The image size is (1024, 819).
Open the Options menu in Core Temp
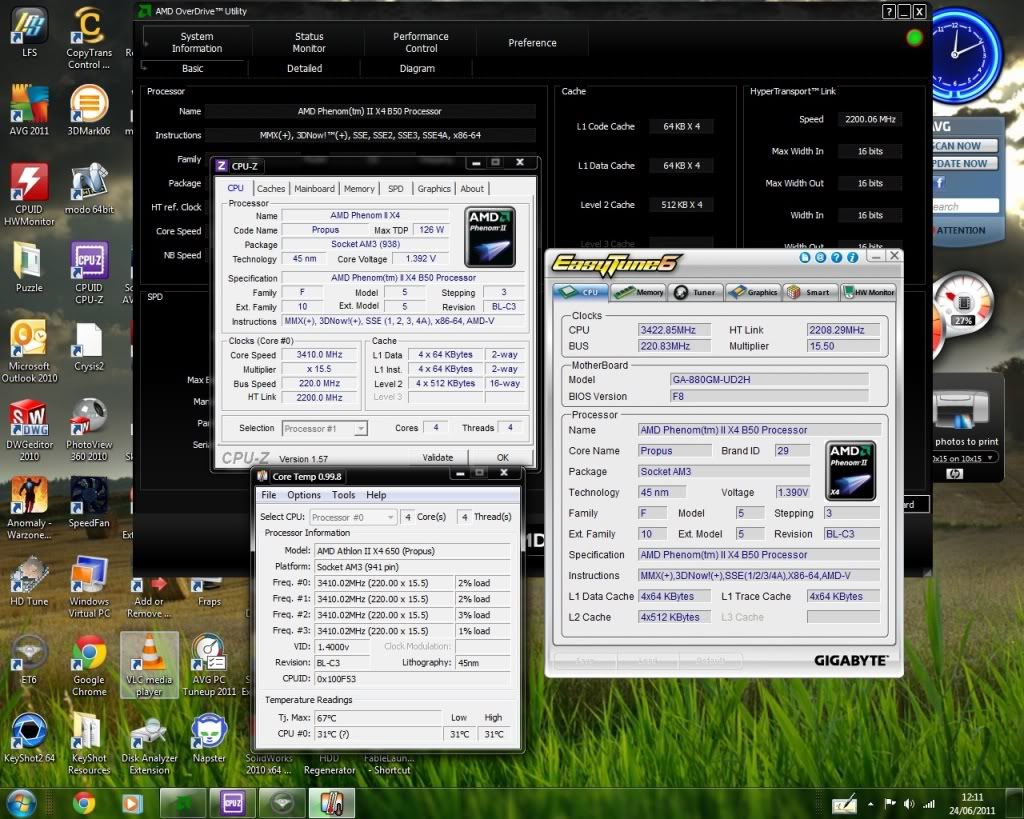(303, 494)
